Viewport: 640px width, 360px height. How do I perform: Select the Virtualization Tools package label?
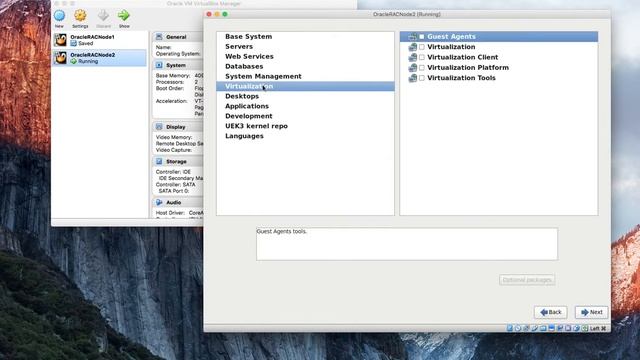tap(461, 78)
